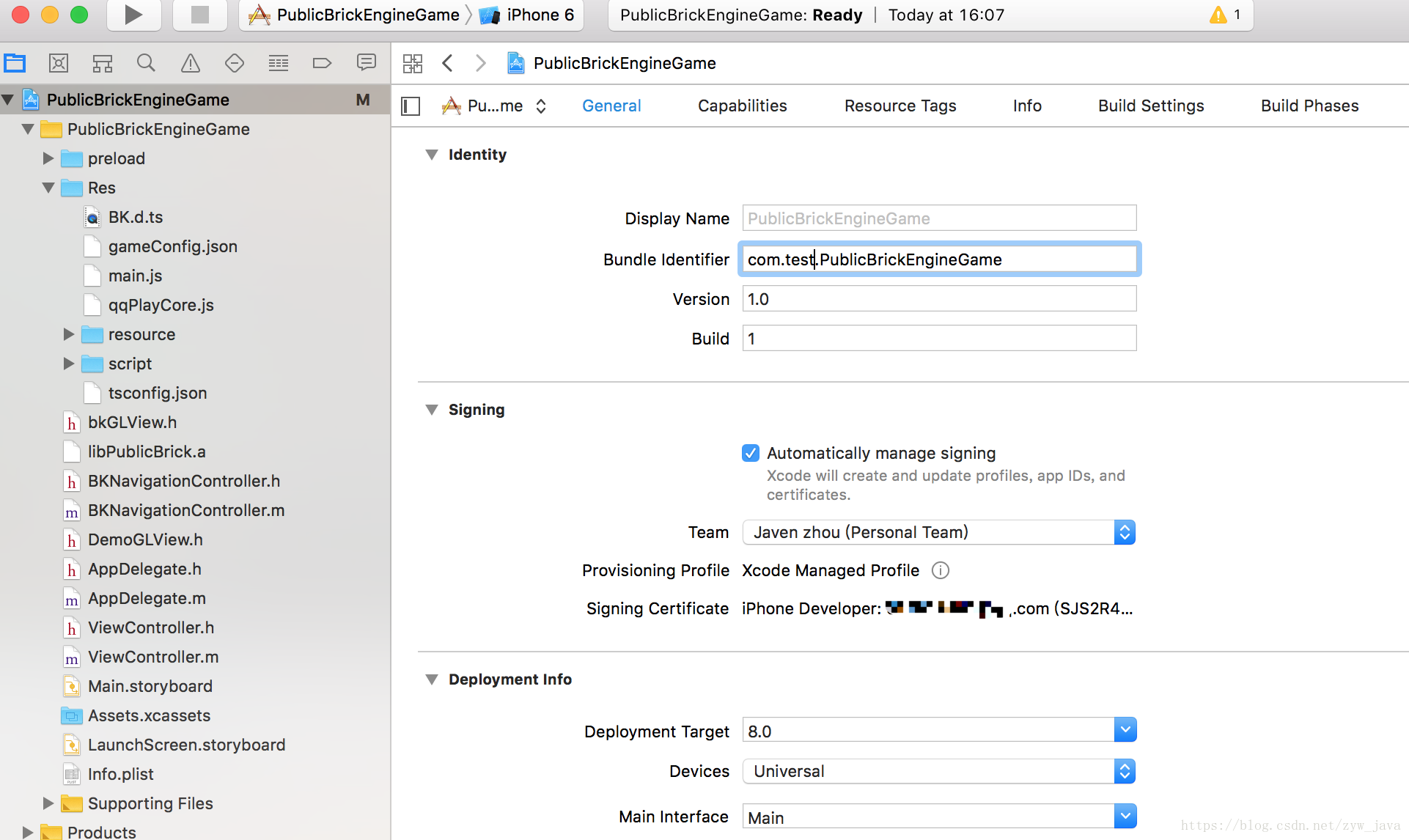Screen dimensions: 1409x840
Task: Show the Issue navigator warning icon
Action: coord(190,63)
